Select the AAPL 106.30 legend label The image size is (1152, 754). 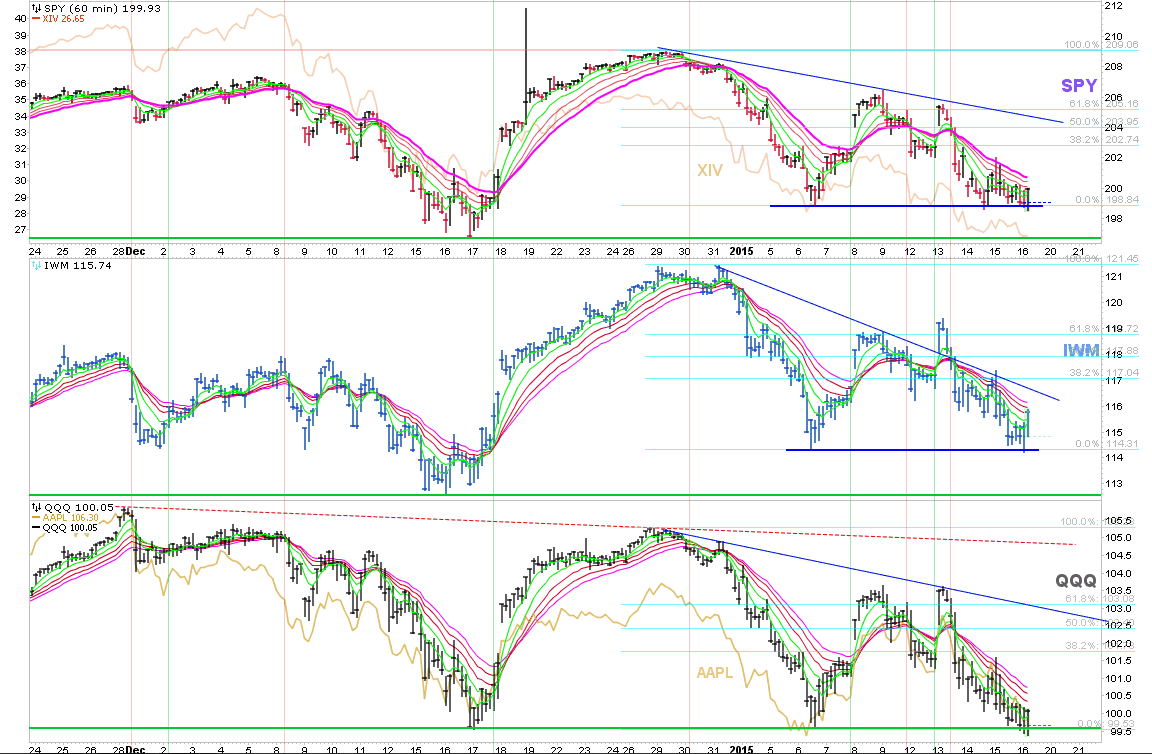coord(71,517)
